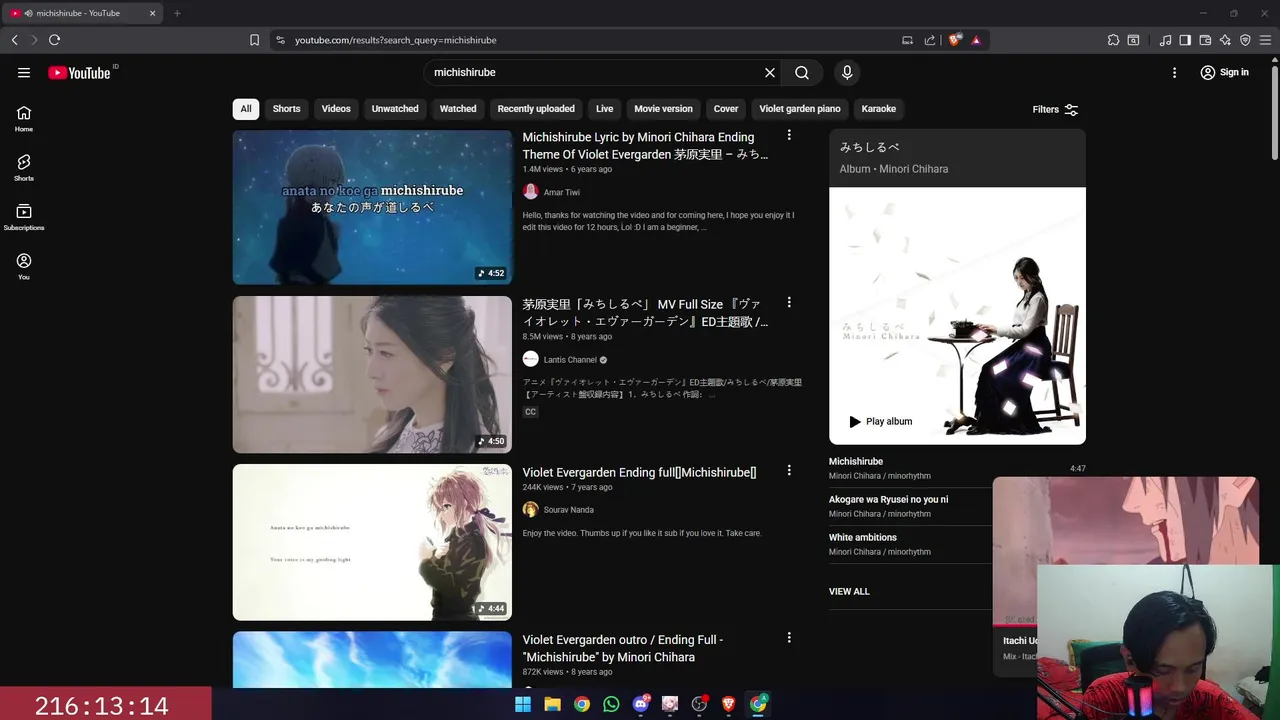
Task: Click the magnifier search button
Action: click(x=802, y=72)
